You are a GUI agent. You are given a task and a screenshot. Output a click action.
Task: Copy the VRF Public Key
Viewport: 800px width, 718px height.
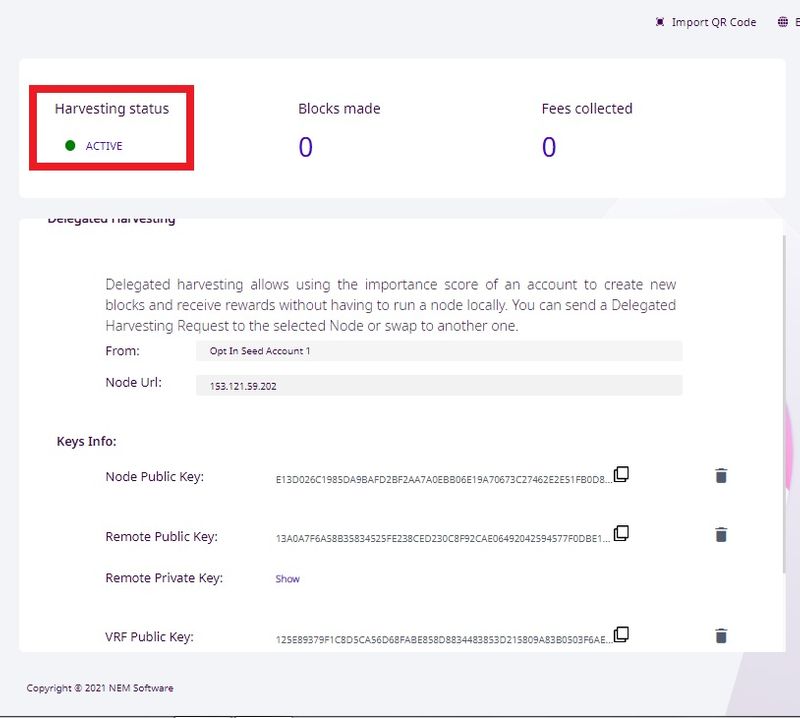click(x=621, y=634)
